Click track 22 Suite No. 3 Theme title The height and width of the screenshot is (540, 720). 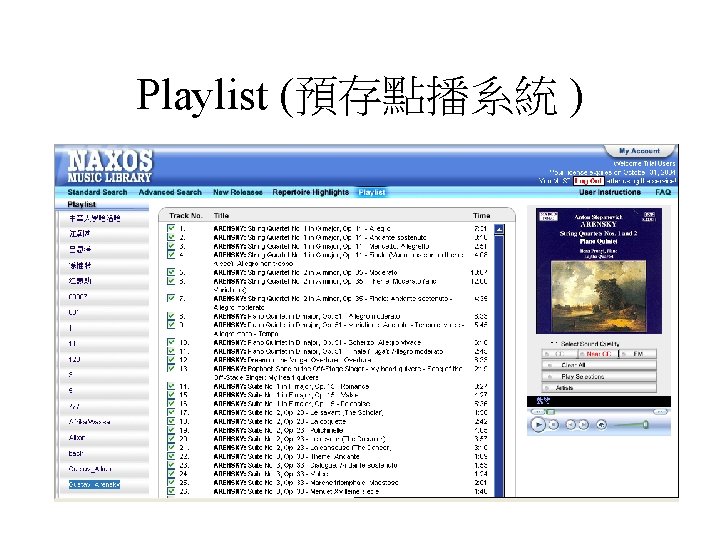(287, 456)
